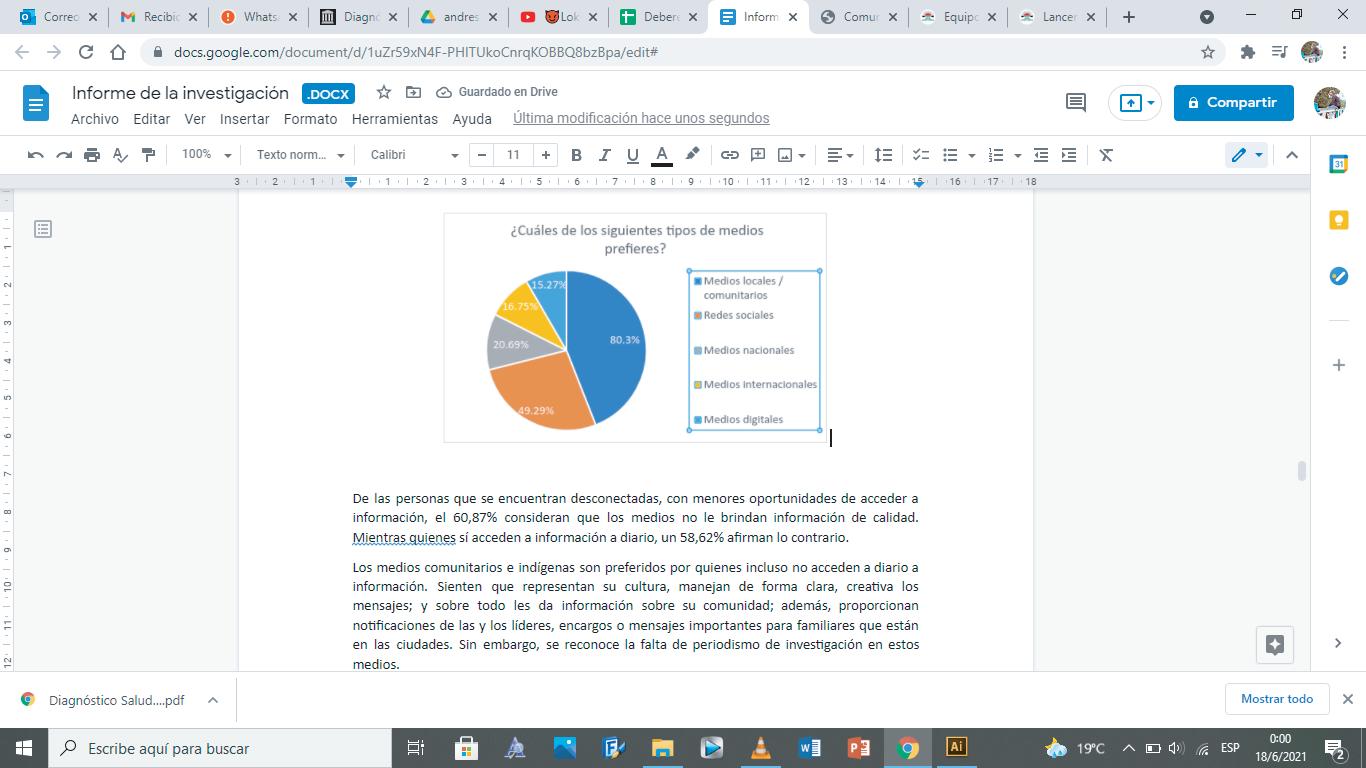This screenshot has width=1366, height=768.
Task: Open the Calibri font dropdown
Action: coord(414,155)
